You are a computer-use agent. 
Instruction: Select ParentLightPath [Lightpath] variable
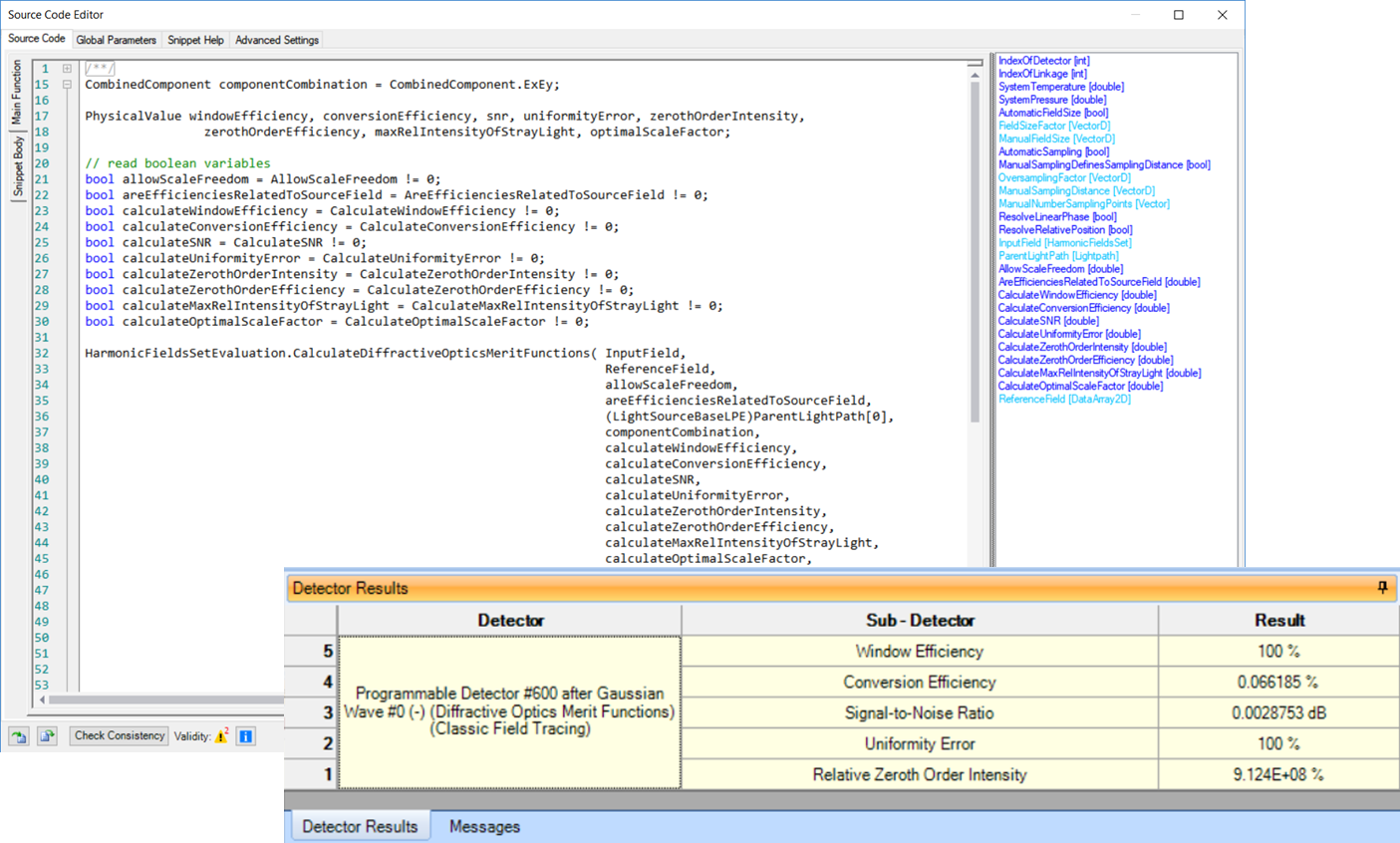pyautogui.click(x=1058, y=255)
